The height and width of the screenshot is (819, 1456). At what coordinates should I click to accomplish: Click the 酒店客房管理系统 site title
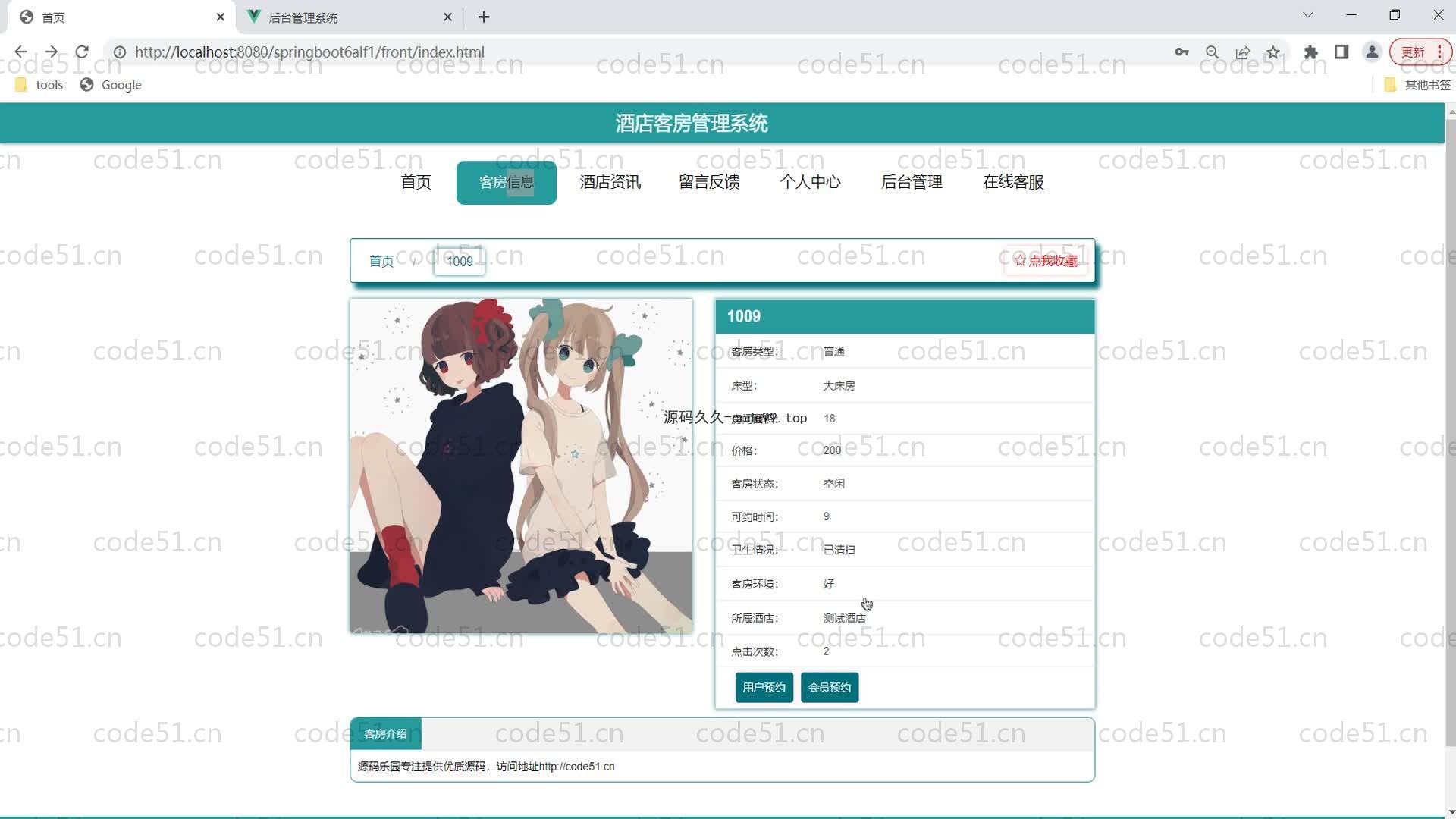tap(692, 124)
